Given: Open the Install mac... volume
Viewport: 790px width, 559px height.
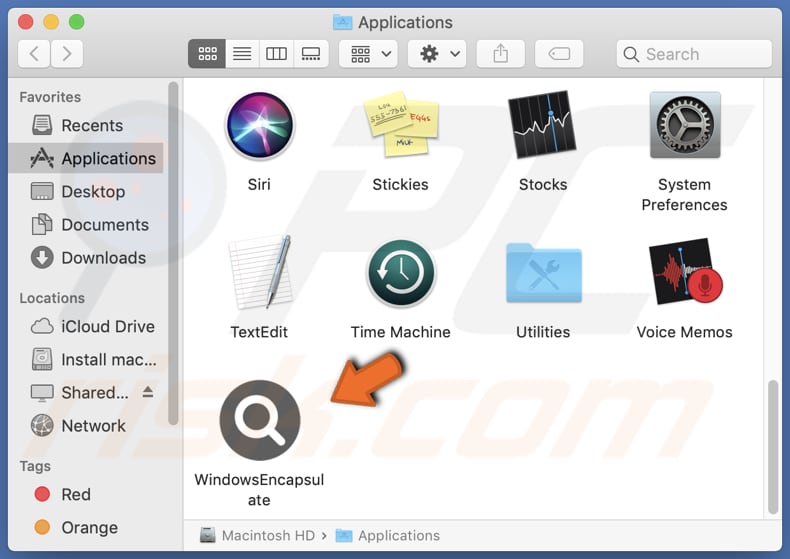Looking at the screenshot, I should coord(86,360).
